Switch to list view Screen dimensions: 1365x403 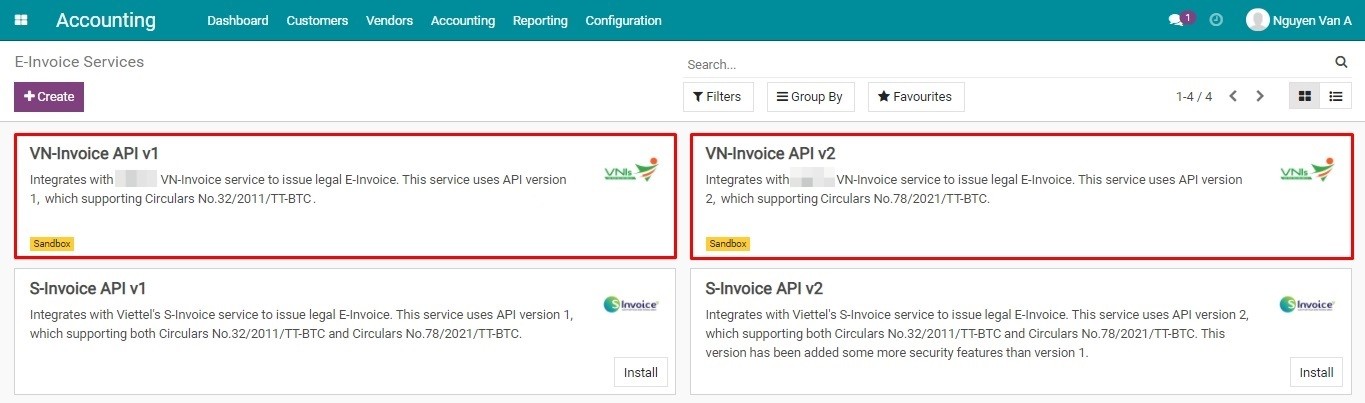click(x=1335, y=96)
